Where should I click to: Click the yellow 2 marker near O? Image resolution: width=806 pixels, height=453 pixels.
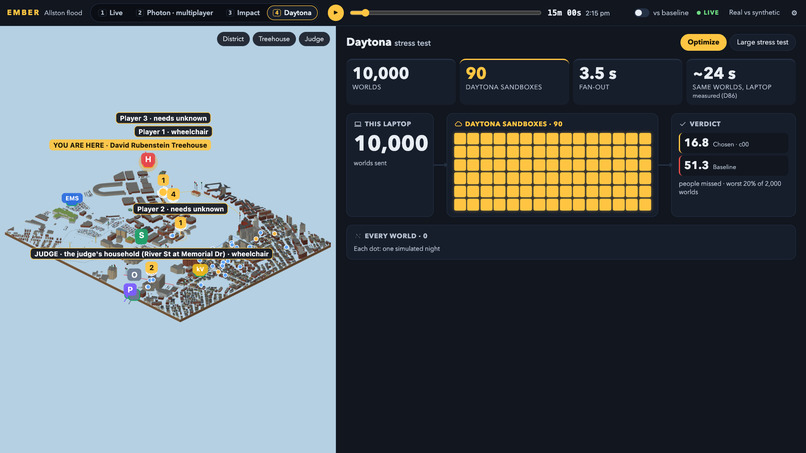pyautogui.click(x=151, y=268)
